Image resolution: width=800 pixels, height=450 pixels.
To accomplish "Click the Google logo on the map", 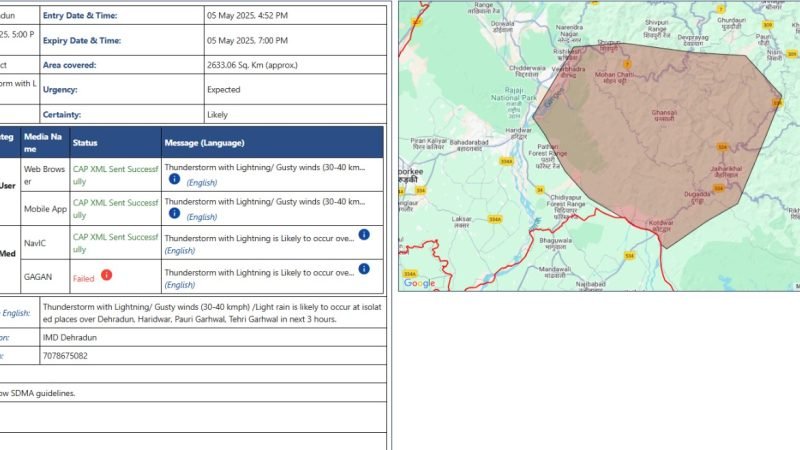I will pos(419,283).
